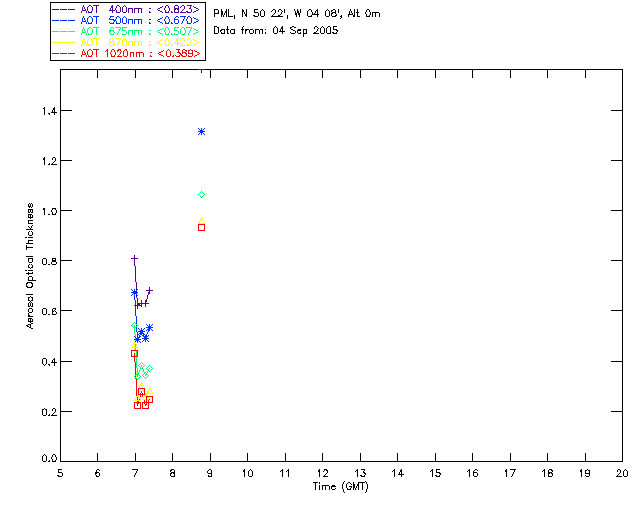Click x-axis tick label '9'
The width and height of the screenshot is (640, 512).
click(x=210, y=474)
